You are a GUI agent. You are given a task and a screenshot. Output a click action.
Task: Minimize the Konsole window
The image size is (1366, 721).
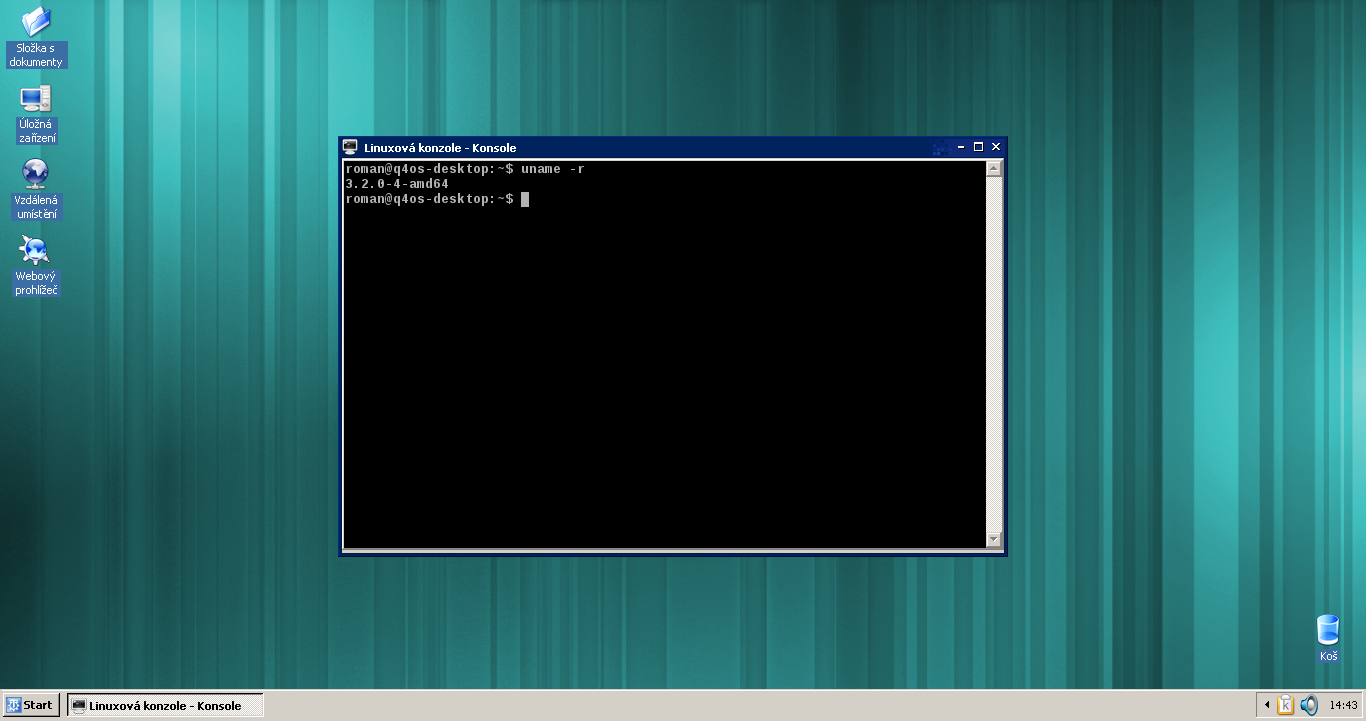coord(962,147)
